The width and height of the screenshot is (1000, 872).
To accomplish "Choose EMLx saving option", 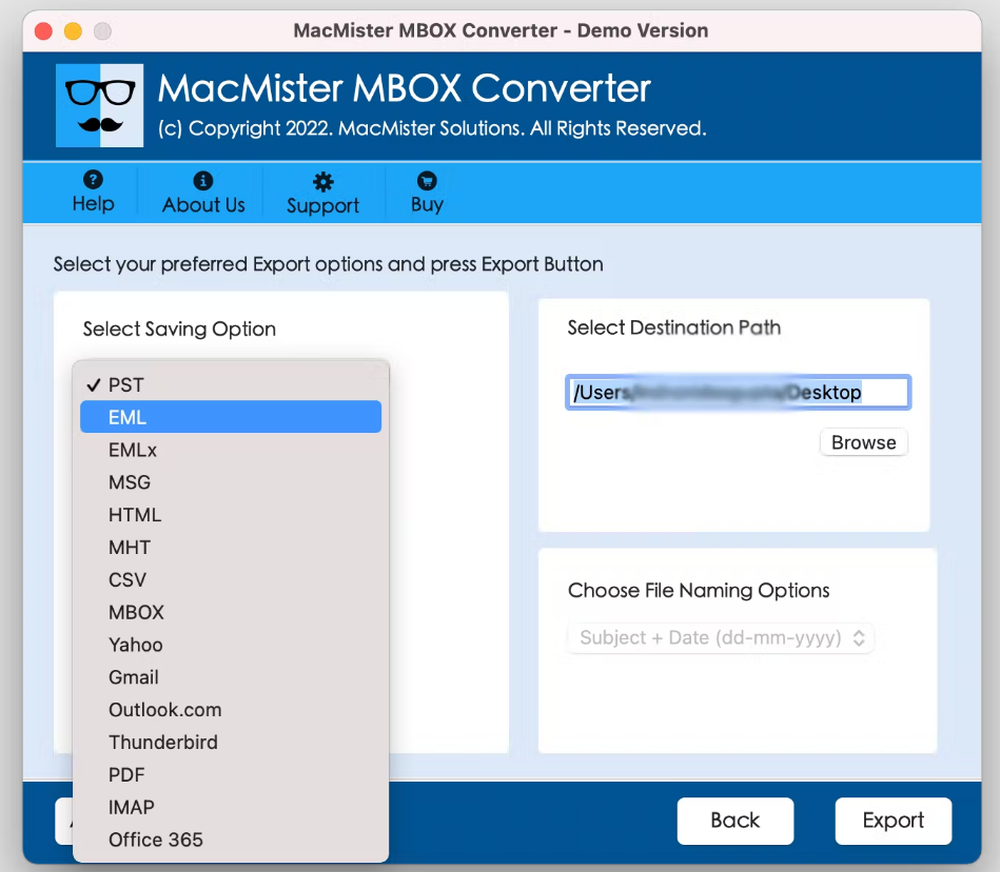I will click(231, 450).
